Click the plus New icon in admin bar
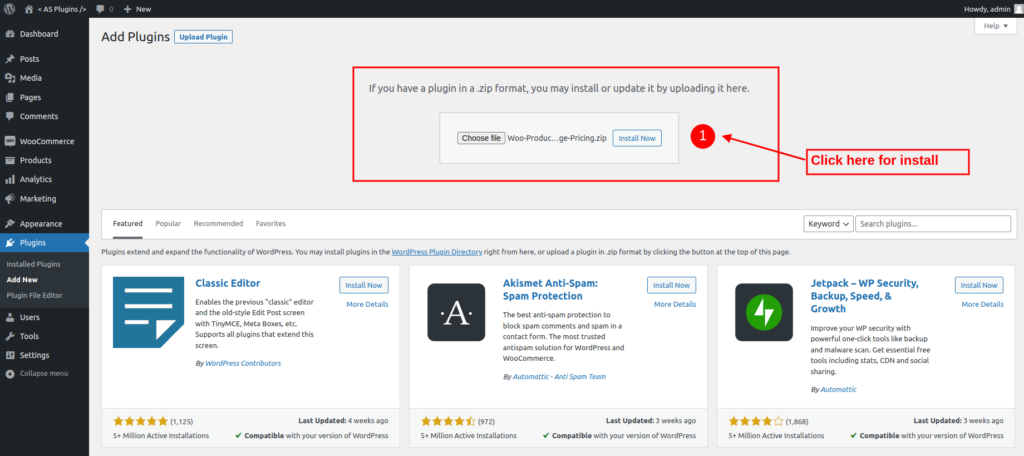The height and width of the screenshot is (456, 1024). click(x=127, y=9)
